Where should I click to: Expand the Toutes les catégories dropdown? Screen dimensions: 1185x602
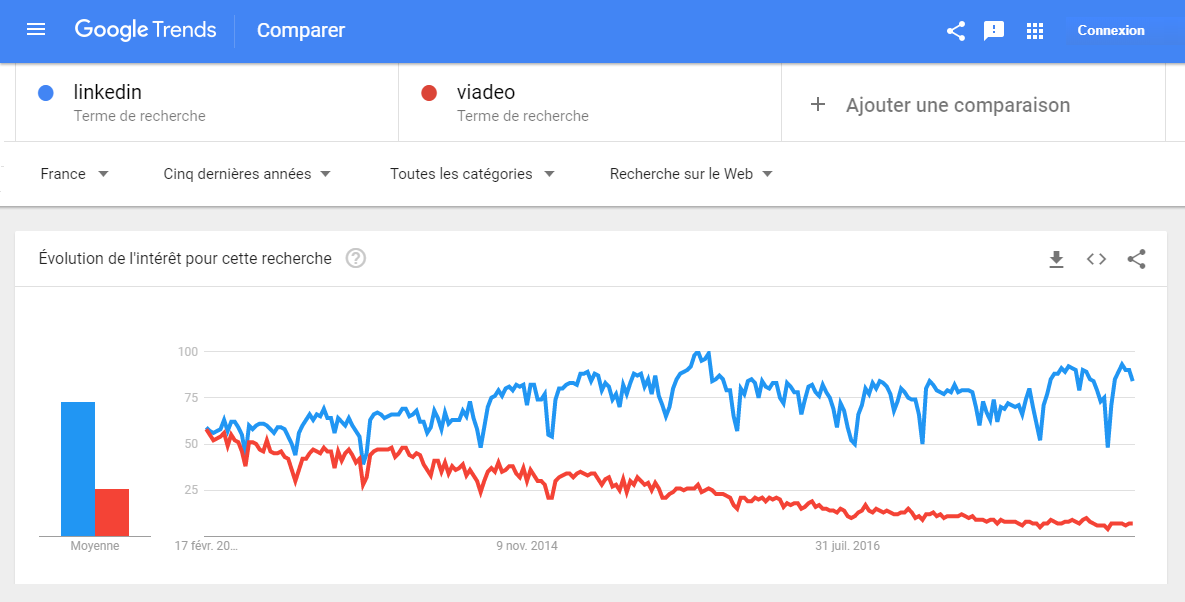tap(472, 174)
